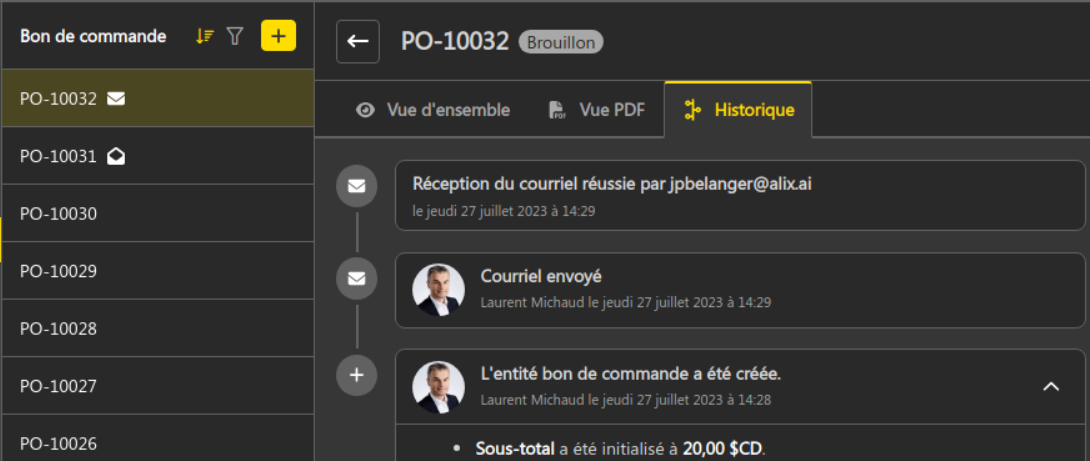
Task: Select PO-10029 in the list
Action: pyautogui.click(x=158, y=271)
